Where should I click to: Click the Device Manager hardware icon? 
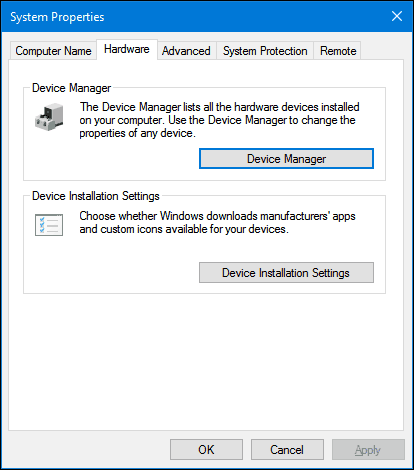[49, 117]
